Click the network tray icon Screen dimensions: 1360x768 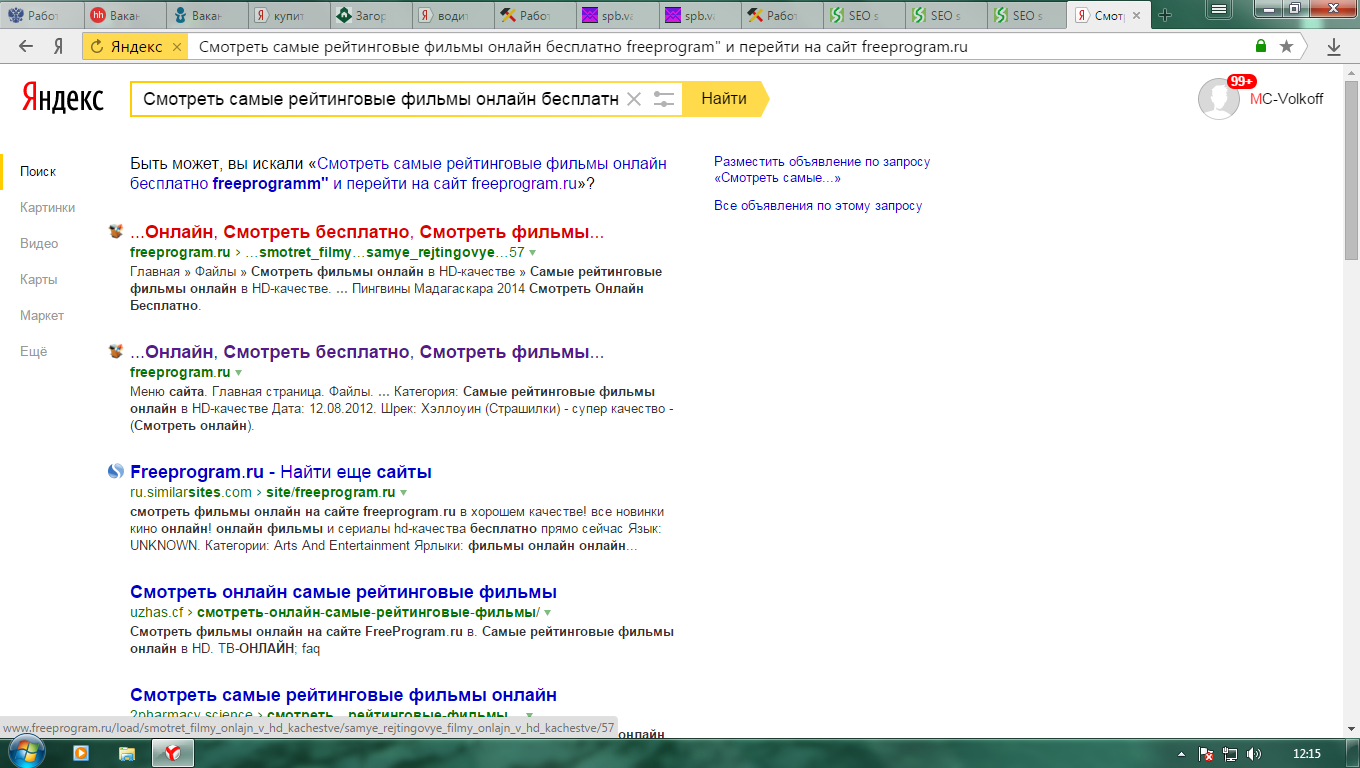coord(1230,754)
